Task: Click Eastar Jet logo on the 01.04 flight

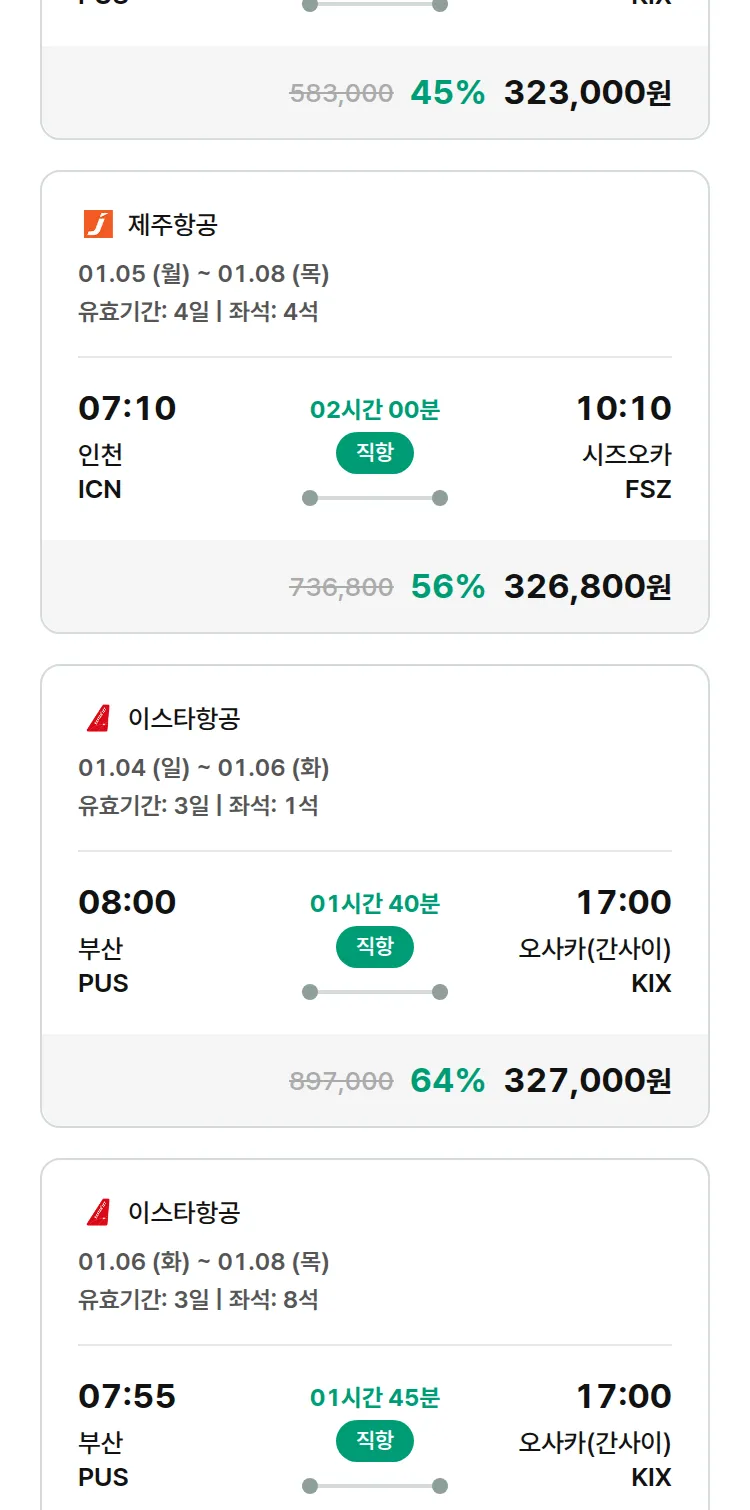Action: pyautogui.click(x=98, y=718)
